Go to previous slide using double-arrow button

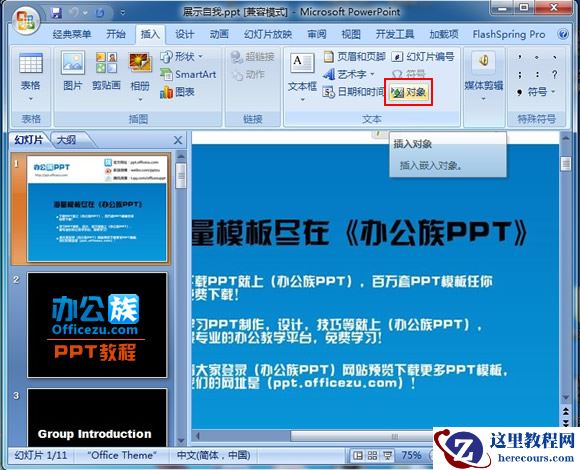click(x=566, y=412)
